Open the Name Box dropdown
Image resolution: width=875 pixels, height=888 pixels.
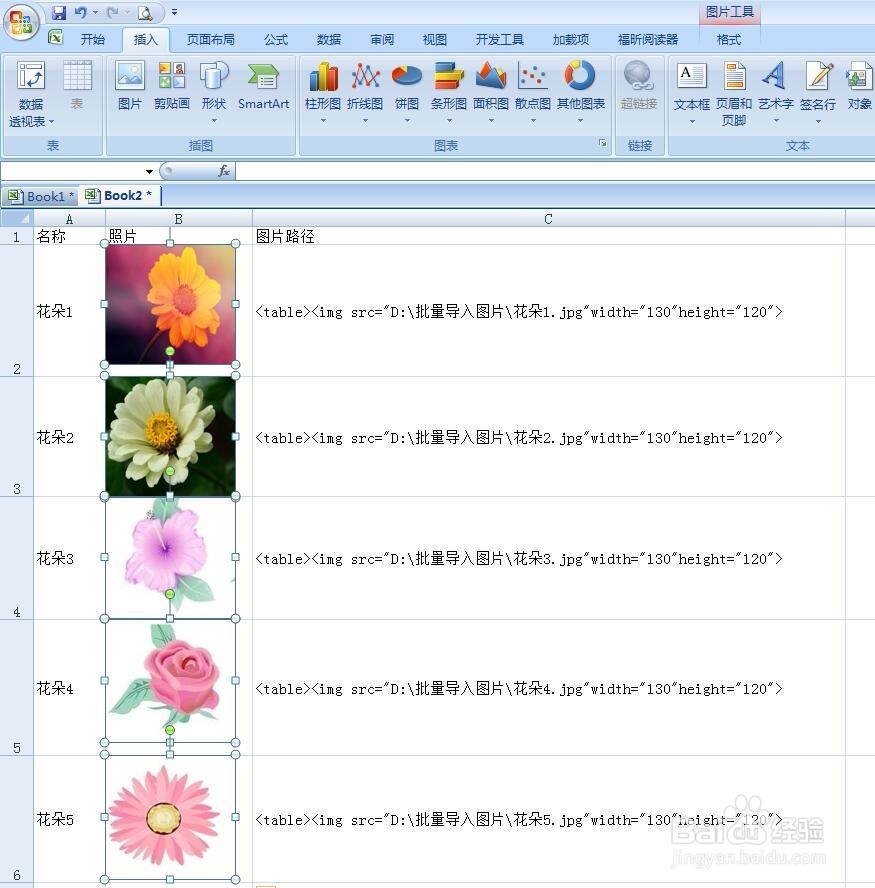[x=149, y=171]
